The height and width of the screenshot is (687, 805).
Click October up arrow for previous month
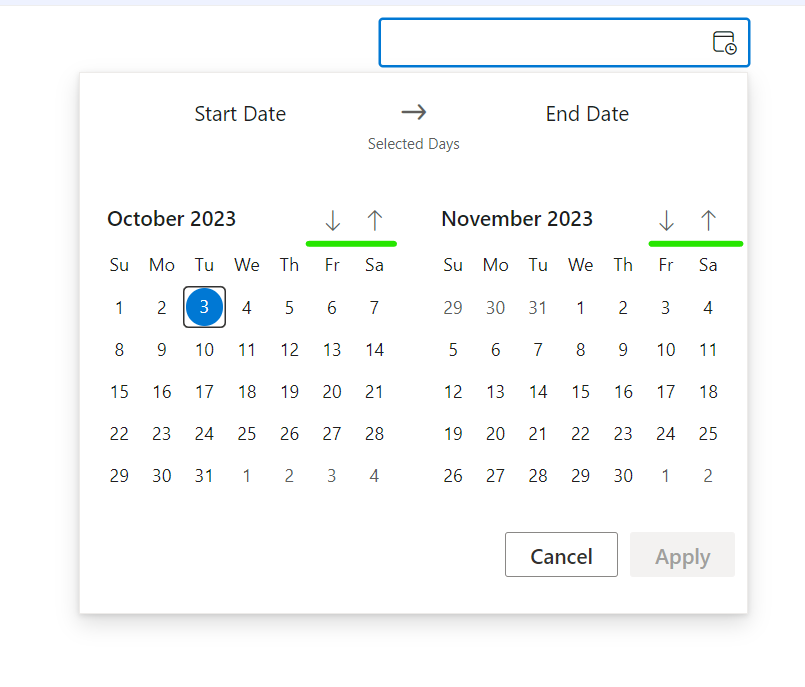pyautogui.click(x=375, y=220)
